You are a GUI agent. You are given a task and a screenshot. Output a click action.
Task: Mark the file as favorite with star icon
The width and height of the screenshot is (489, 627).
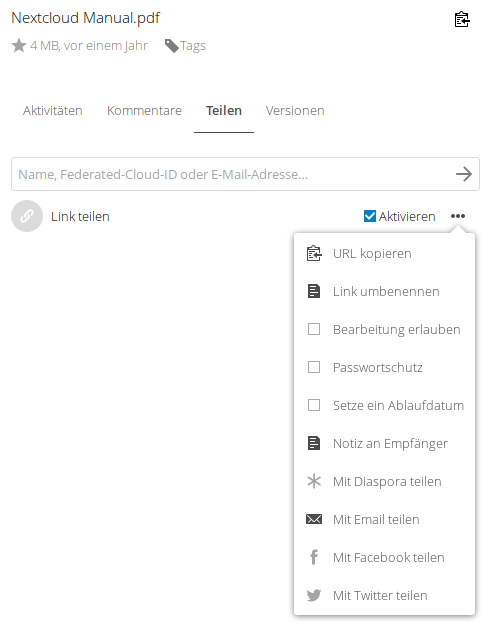click(x=19, y=46)
